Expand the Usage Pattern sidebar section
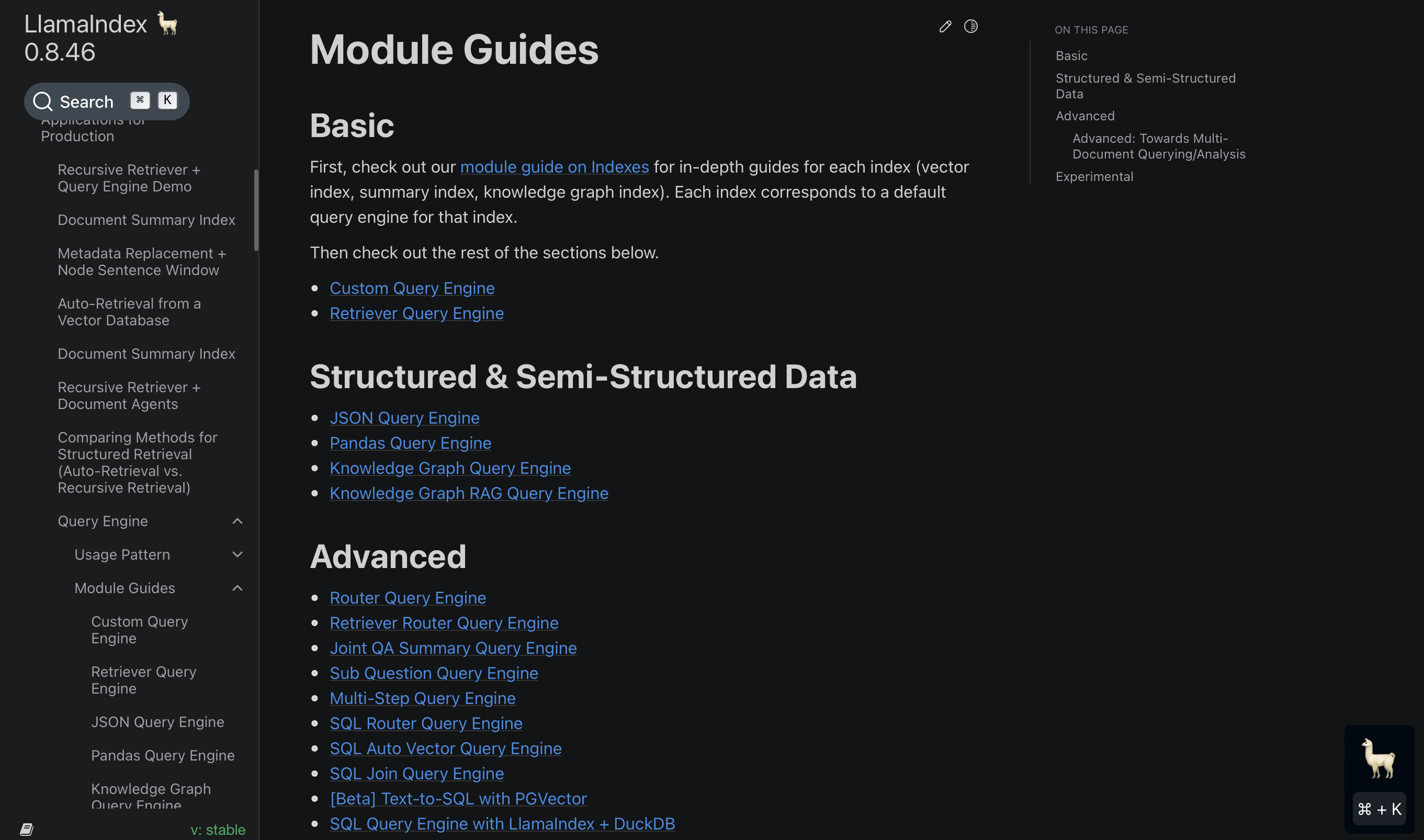This screenshot has width=1424, height=840. coord(238,555)
